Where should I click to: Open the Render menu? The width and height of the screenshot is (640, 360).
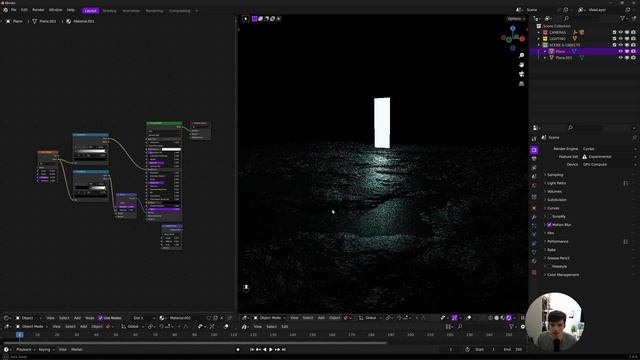(38, 10)
